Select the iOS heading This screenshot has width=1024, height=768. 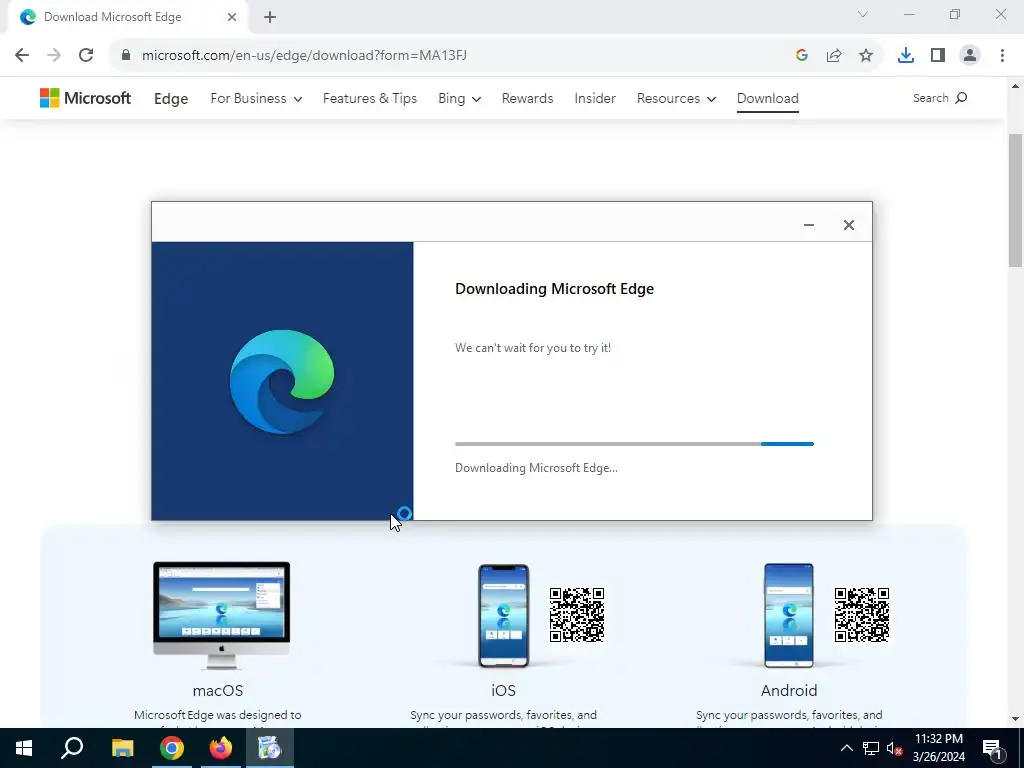click(503, 690)
